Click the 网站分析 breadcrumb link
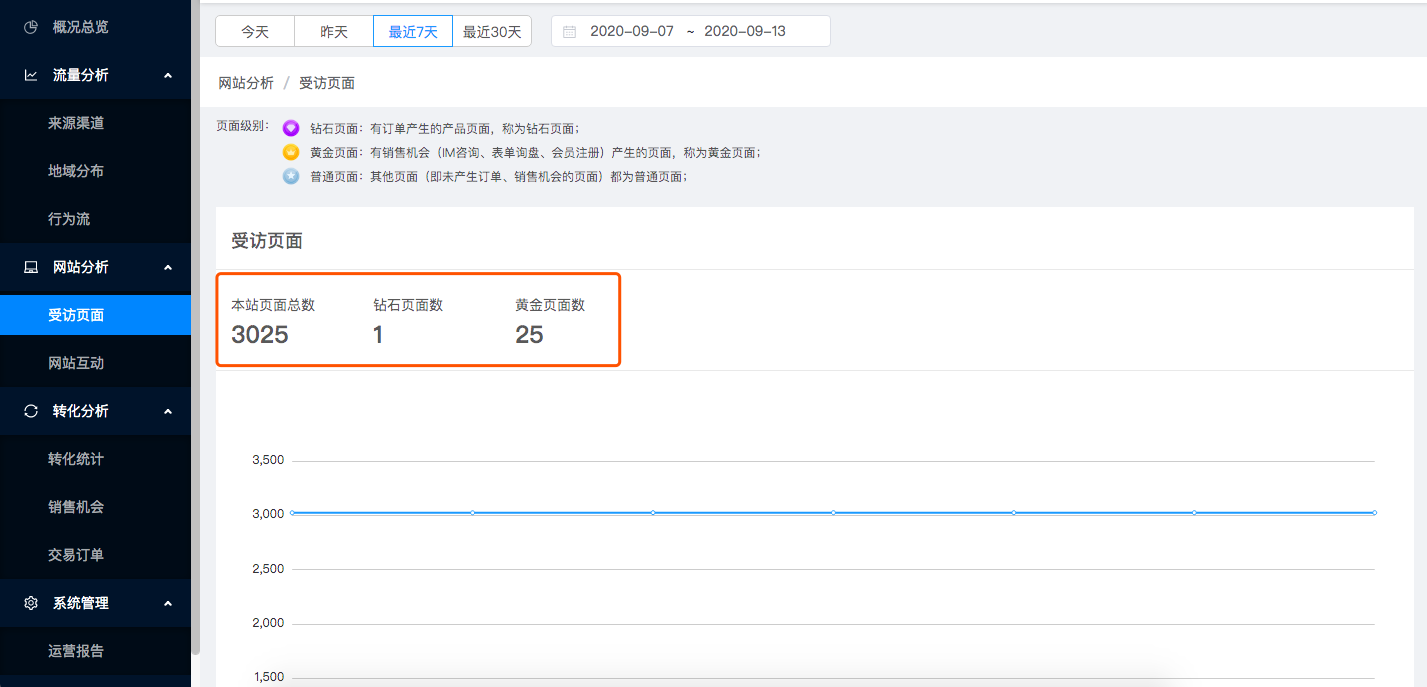The width and height of the screenshot is (1427, 687). [246, 83]
